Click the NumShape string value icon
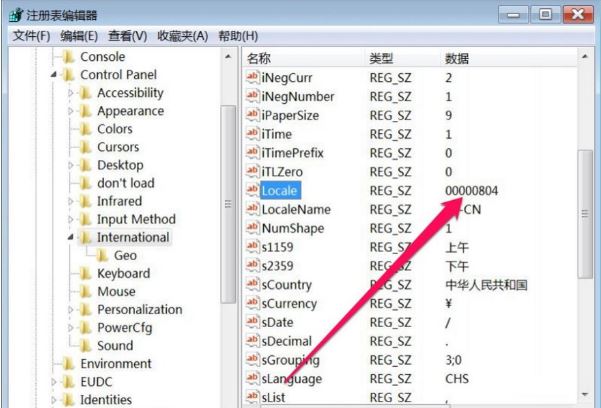This screenshot has height=408, width=601. 252,227
